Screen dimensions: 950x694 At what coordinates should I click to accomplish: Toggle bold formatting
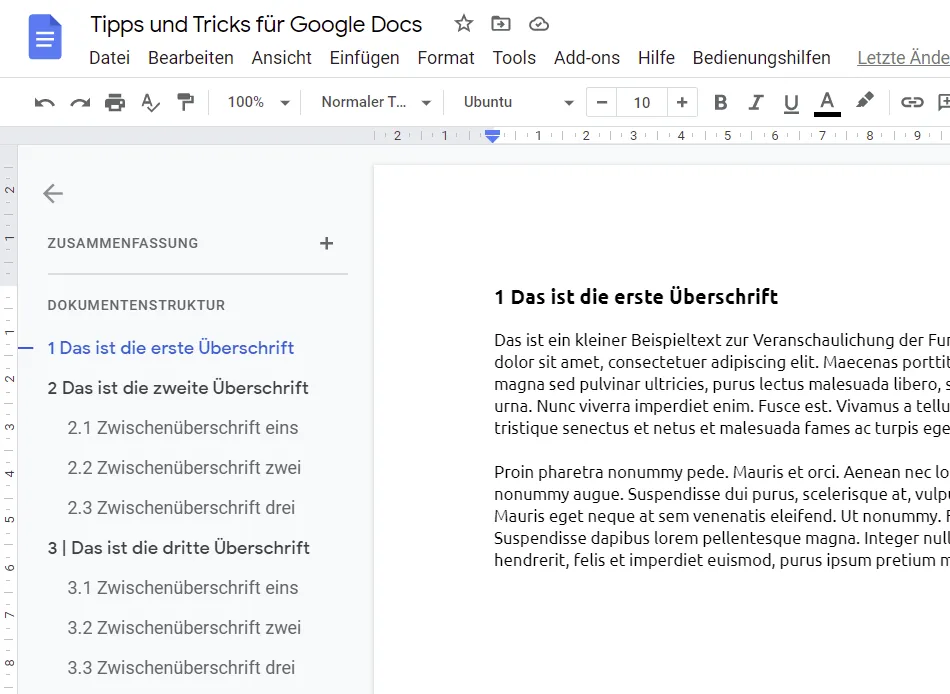click(x=720, y=102)
